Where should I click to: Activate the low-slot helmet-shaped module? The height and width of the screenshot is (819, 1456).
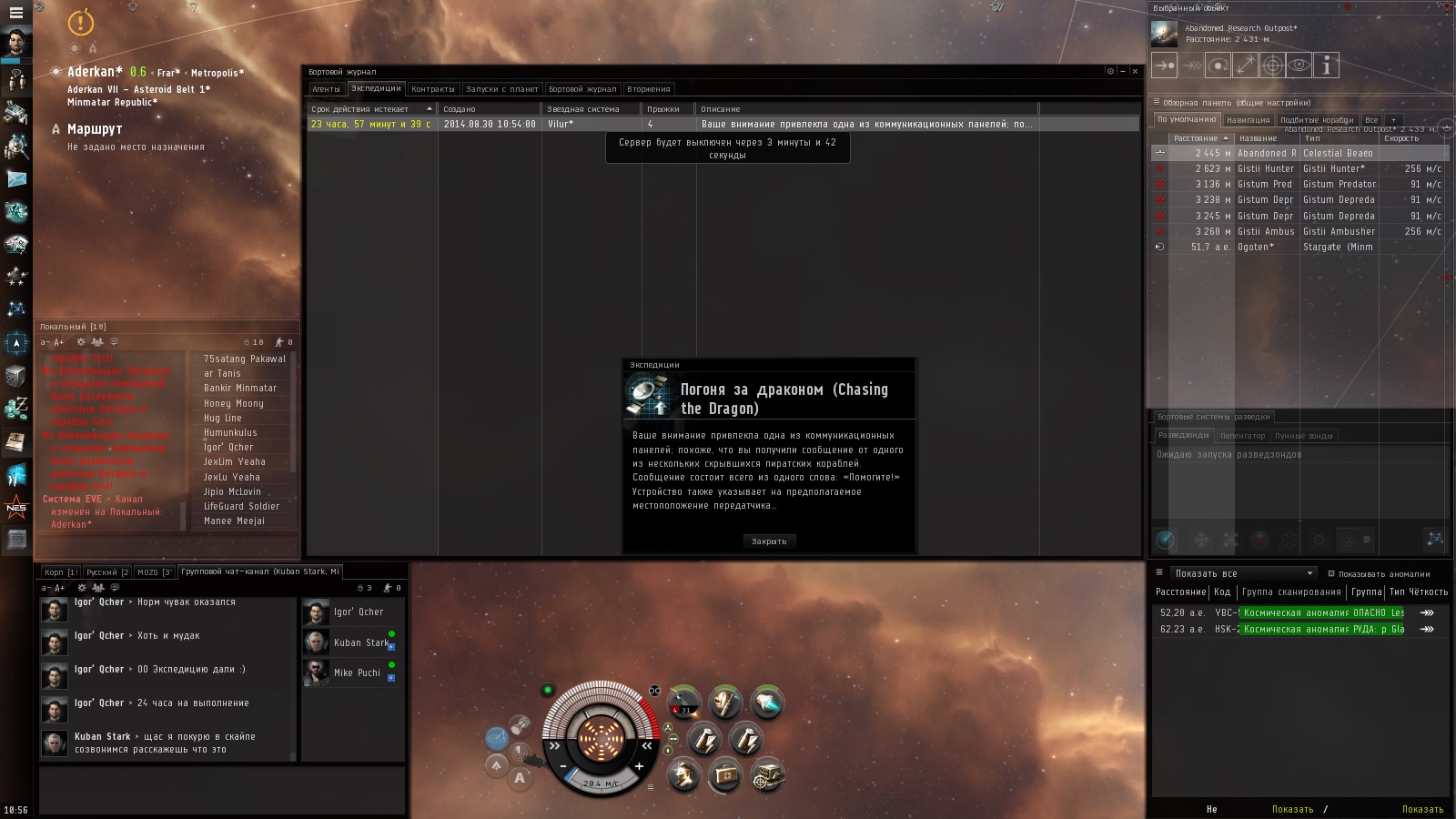pyautogui.click(x=684, y=775)
